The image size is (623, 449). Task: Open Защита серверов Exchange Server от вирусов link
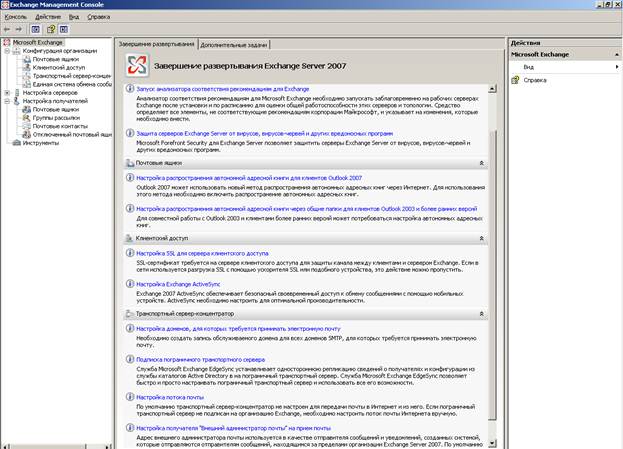click(265, 134)
